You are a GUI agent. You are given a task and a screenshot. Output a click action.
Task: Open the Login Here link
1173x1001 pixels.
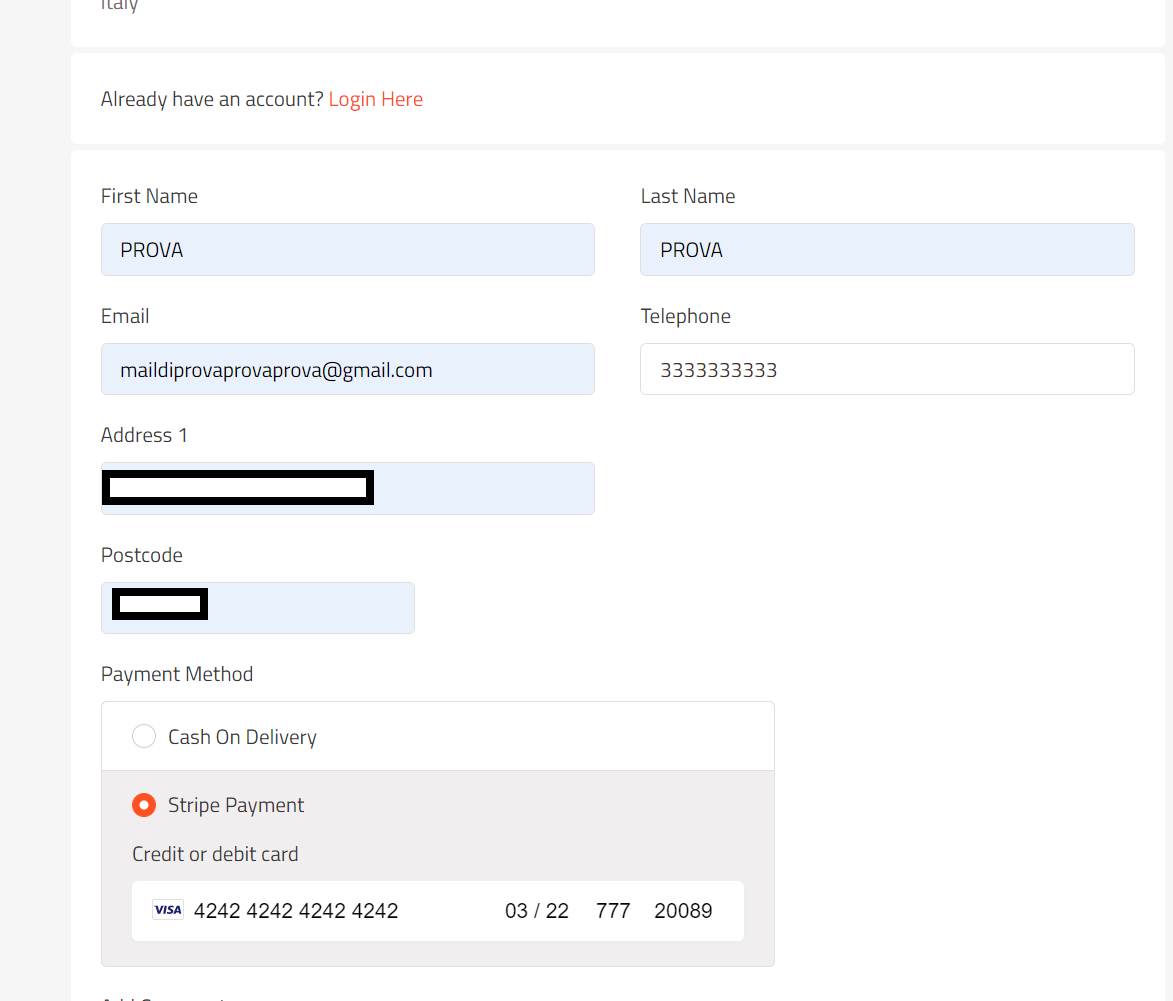tap(375, 98)
